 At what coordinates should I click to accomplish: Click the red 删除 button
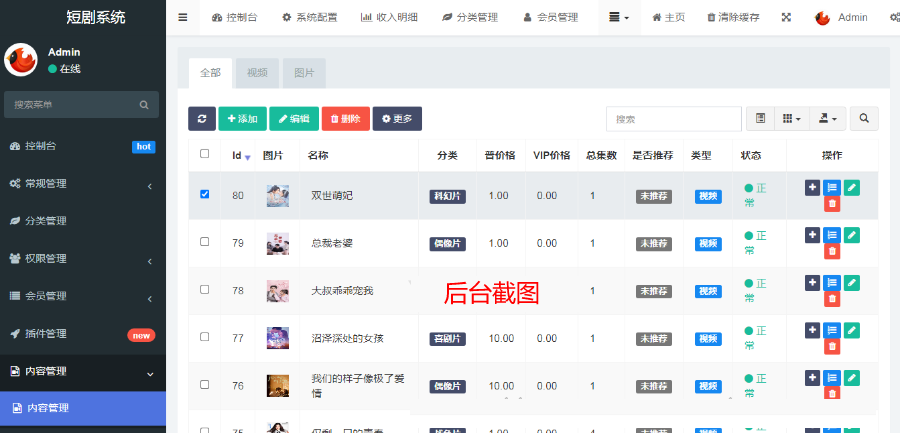click(345, 119)
